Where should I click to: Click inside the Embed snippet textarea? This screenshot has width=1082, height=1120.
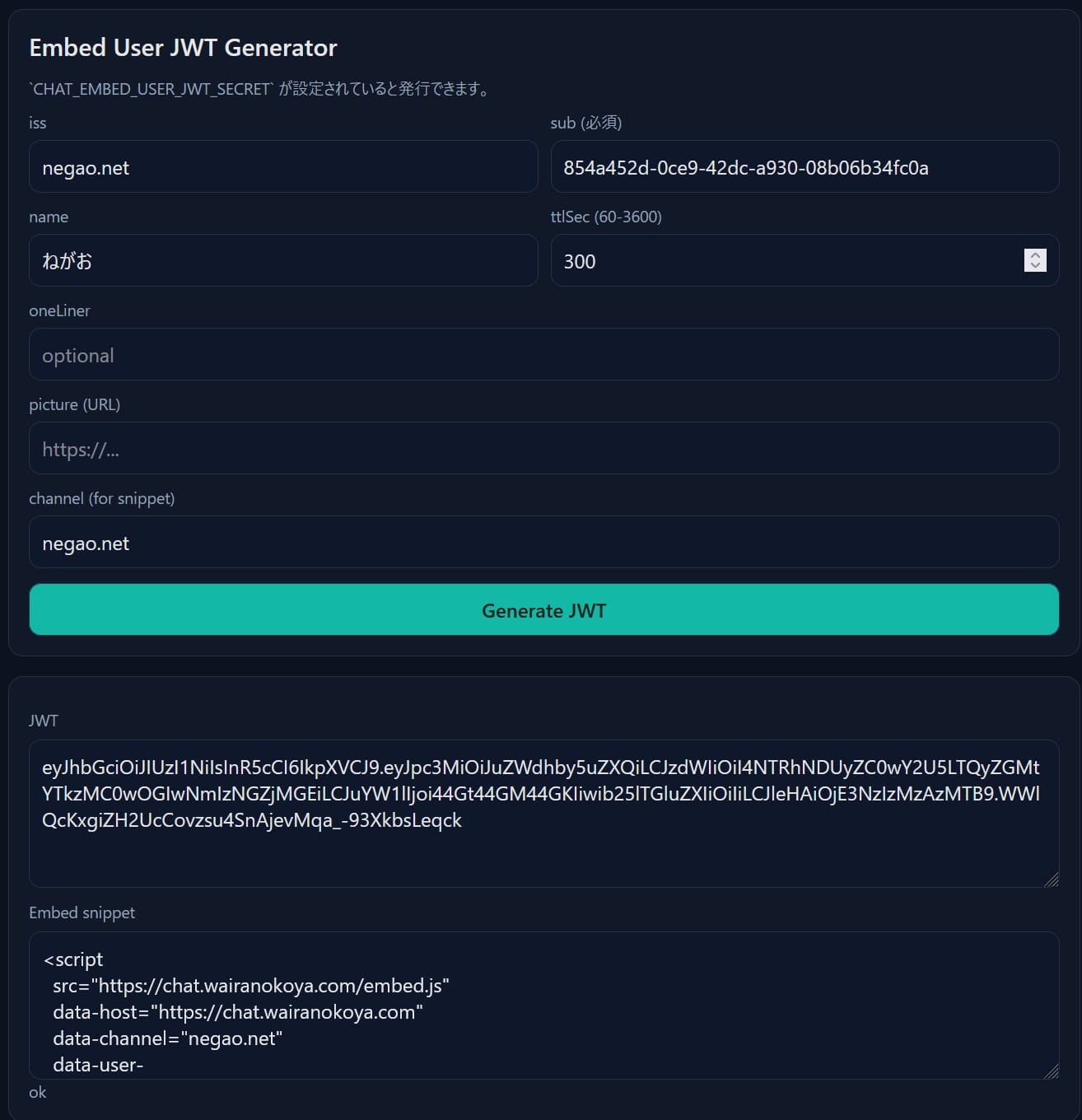[543, 1005]
